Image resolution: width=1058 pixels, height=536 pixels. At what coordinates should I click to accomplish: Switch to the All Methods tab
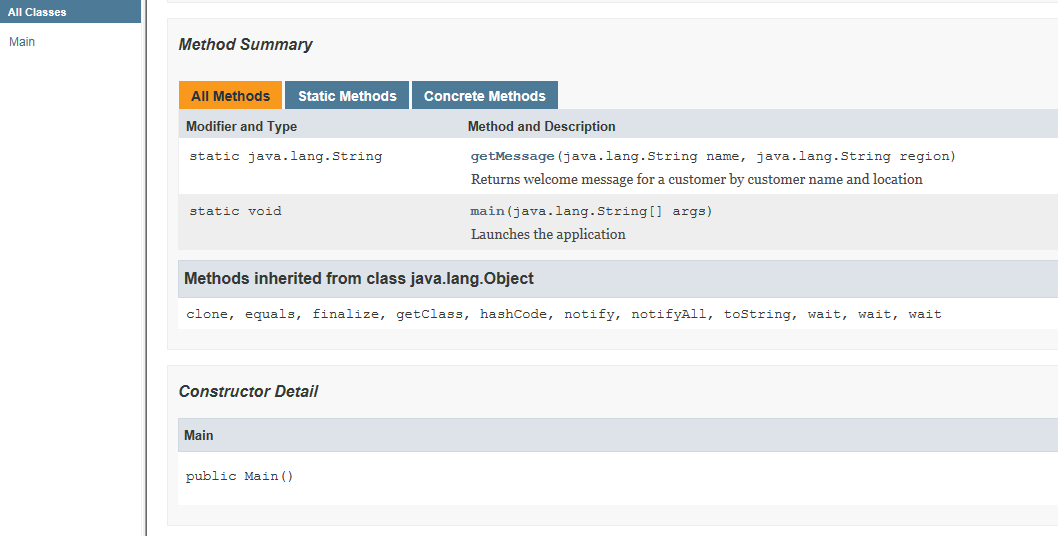coord(230,96)
